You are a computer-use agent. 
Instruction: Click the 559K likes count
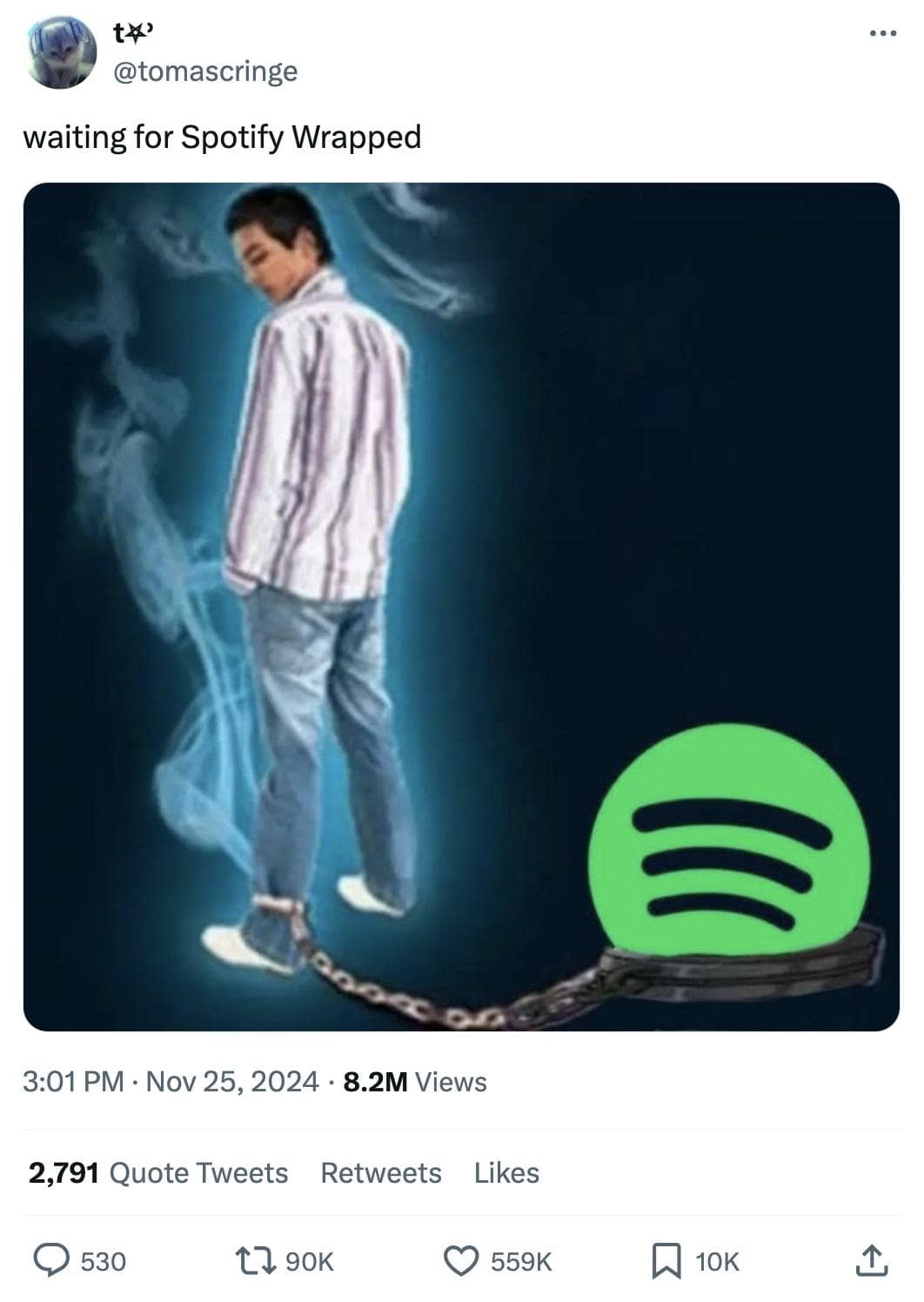click(x=521, y=1261)
